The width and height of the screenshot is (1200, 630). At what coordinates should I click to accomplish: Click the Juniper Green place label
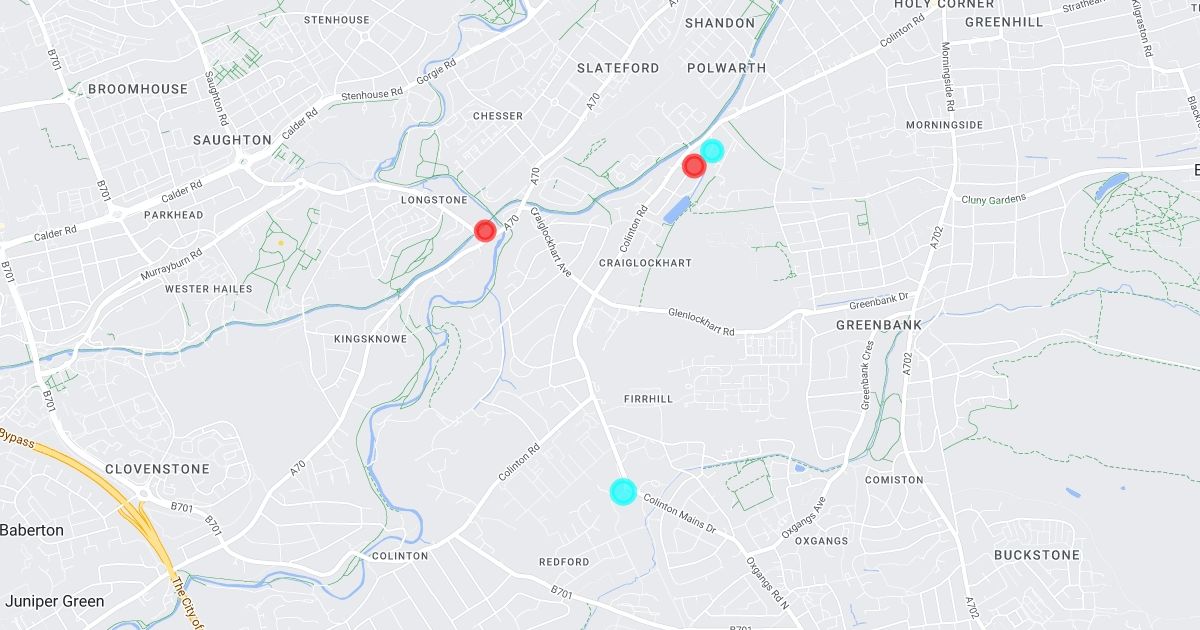coord(54,602)
